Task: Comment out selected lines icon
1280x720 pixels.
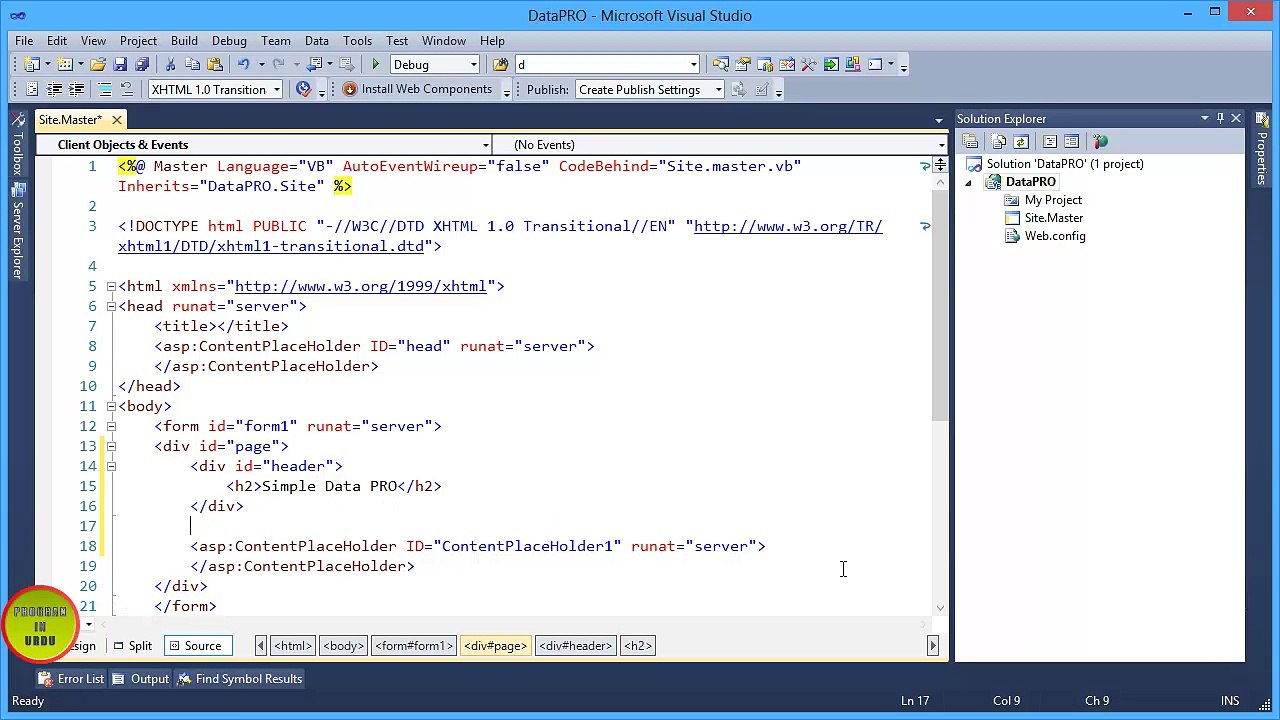Action: tap(104, 89)
